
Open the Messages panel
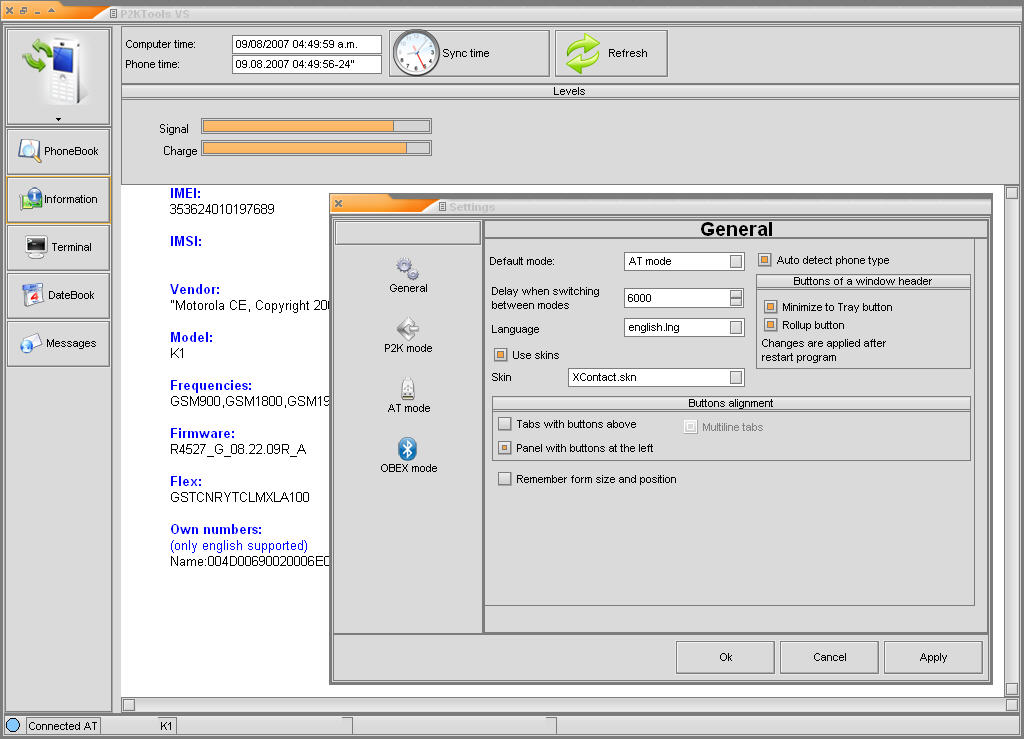click(58, 343)
